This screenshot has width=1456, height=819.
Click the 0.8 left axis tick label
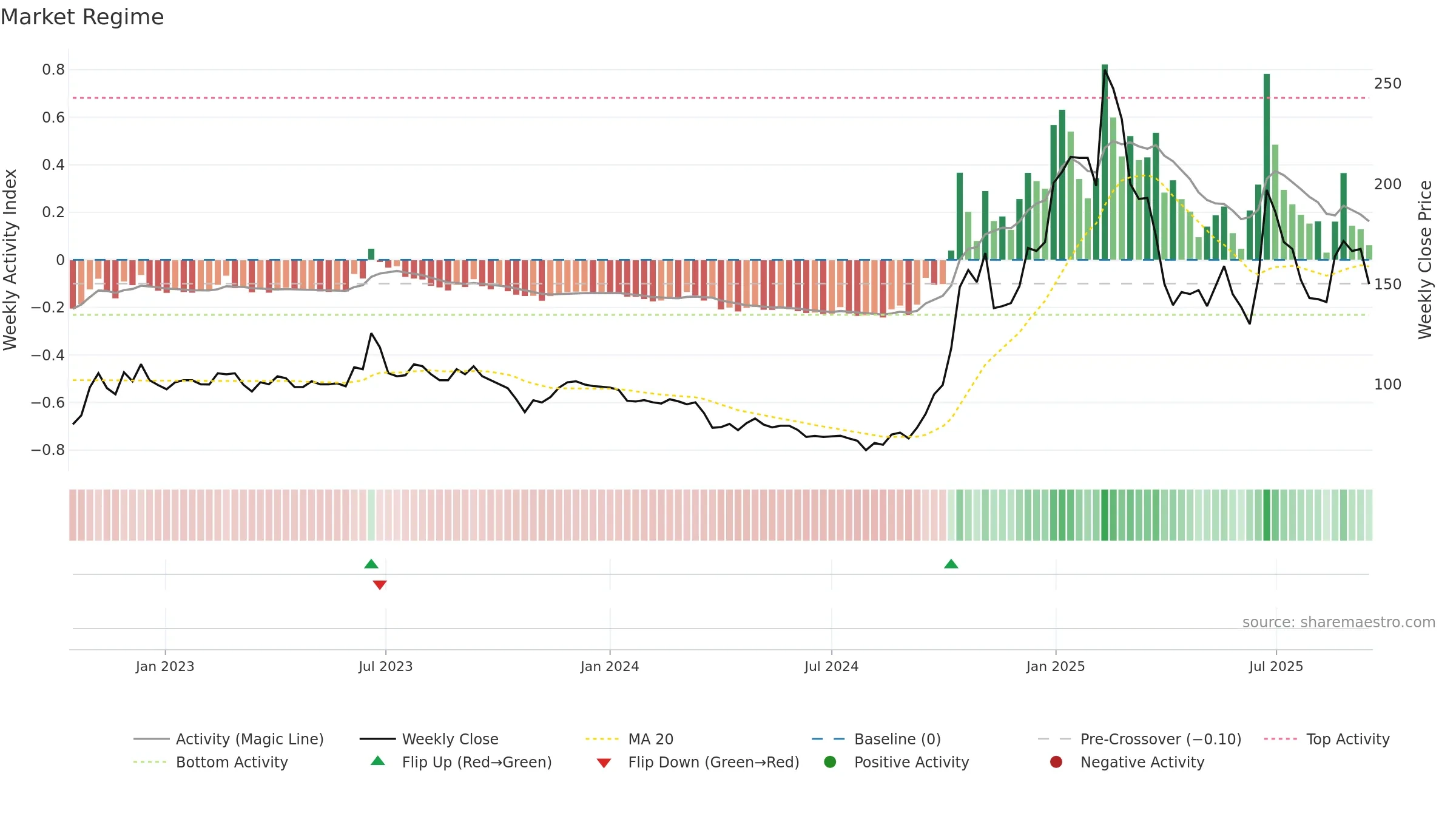[53, 70]
